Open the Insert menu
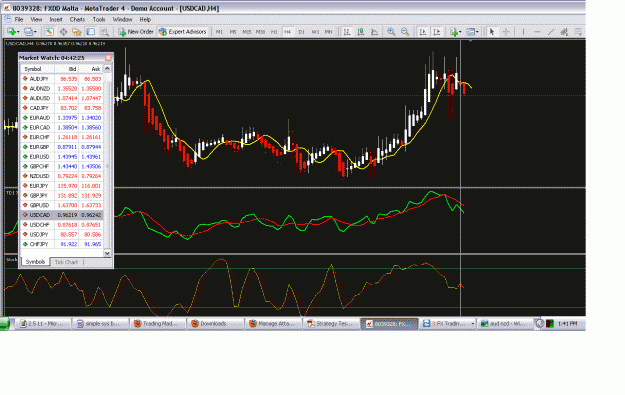Viewport: 625px width, 395px height. click(x=56, y=19)
